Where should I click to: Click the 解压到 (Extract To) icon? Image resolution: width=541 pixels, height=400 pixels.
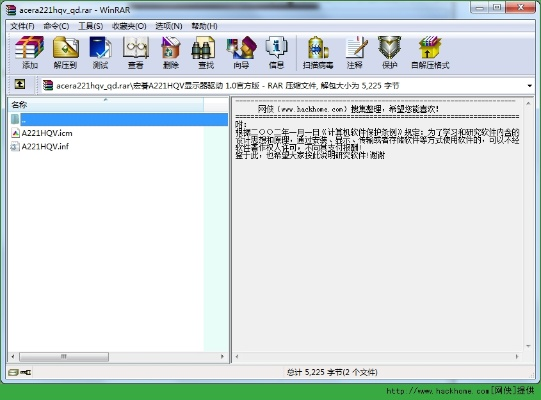pos(66,52)
